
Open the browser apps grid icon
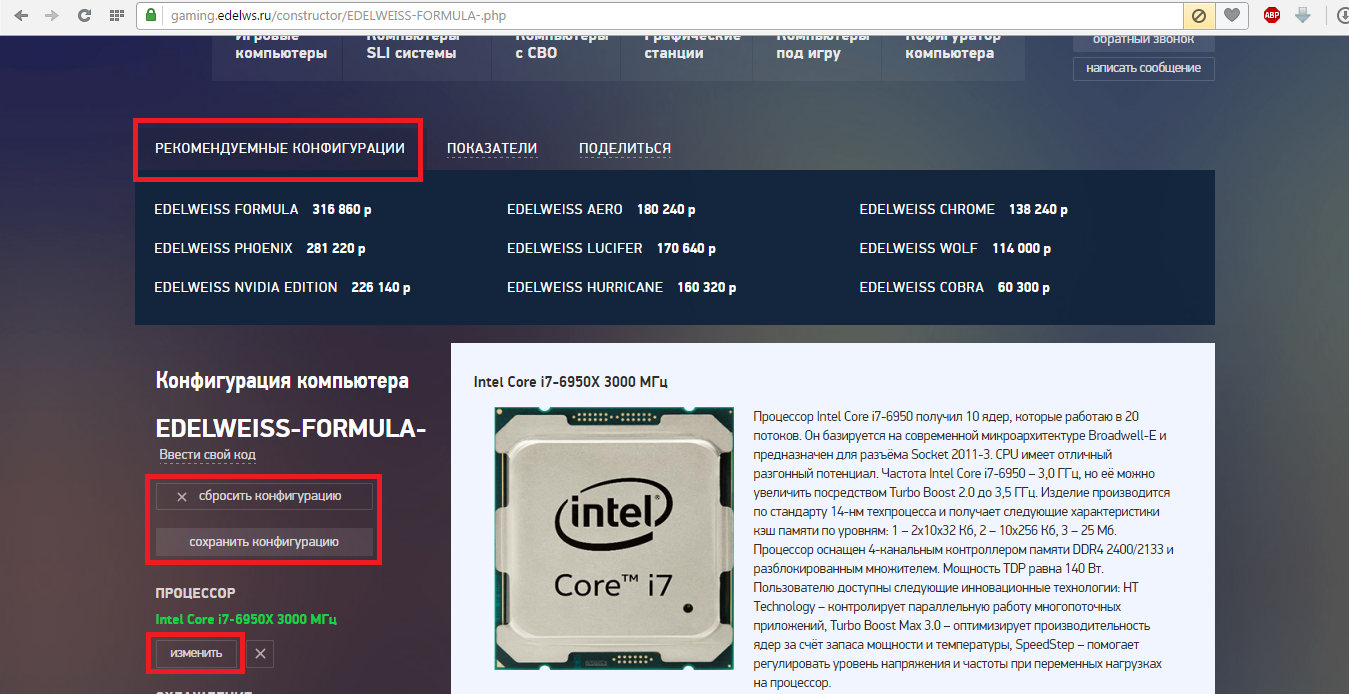click(117, 15)
